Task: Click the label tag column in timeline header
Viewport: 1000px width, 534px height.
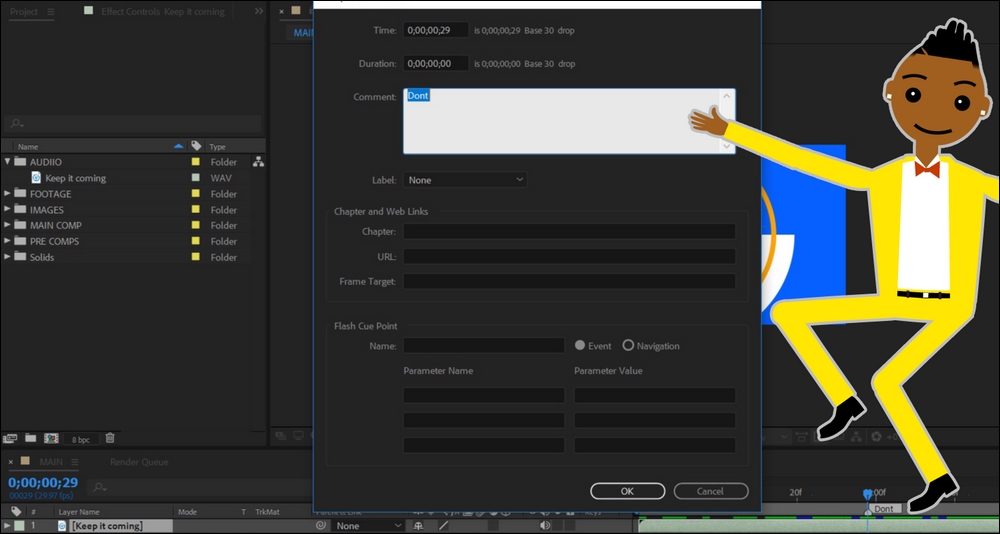Action: tap(16, 512)
